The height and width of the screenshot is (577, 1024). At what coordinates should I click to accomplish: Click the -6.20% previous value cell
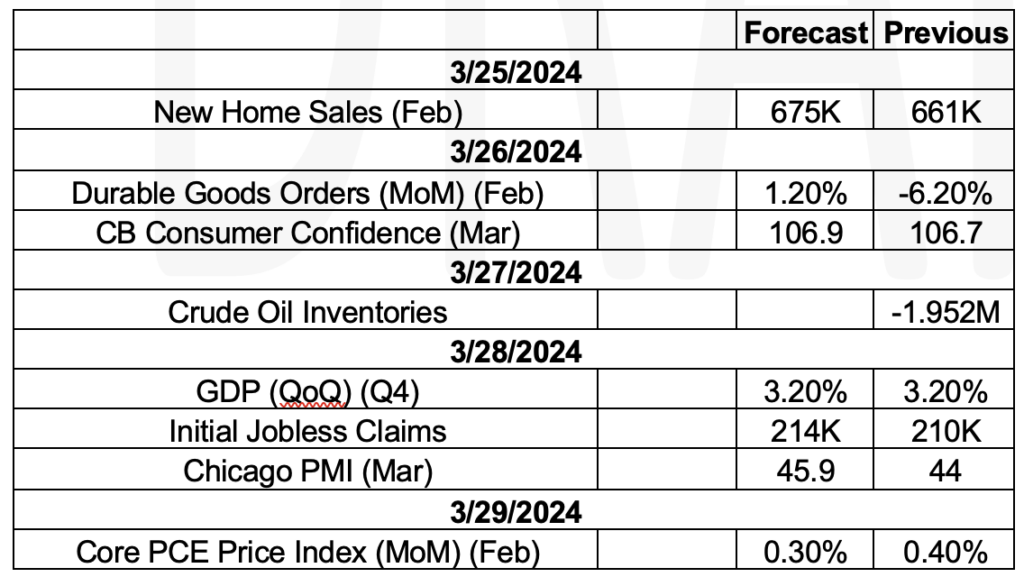(944, 191)
